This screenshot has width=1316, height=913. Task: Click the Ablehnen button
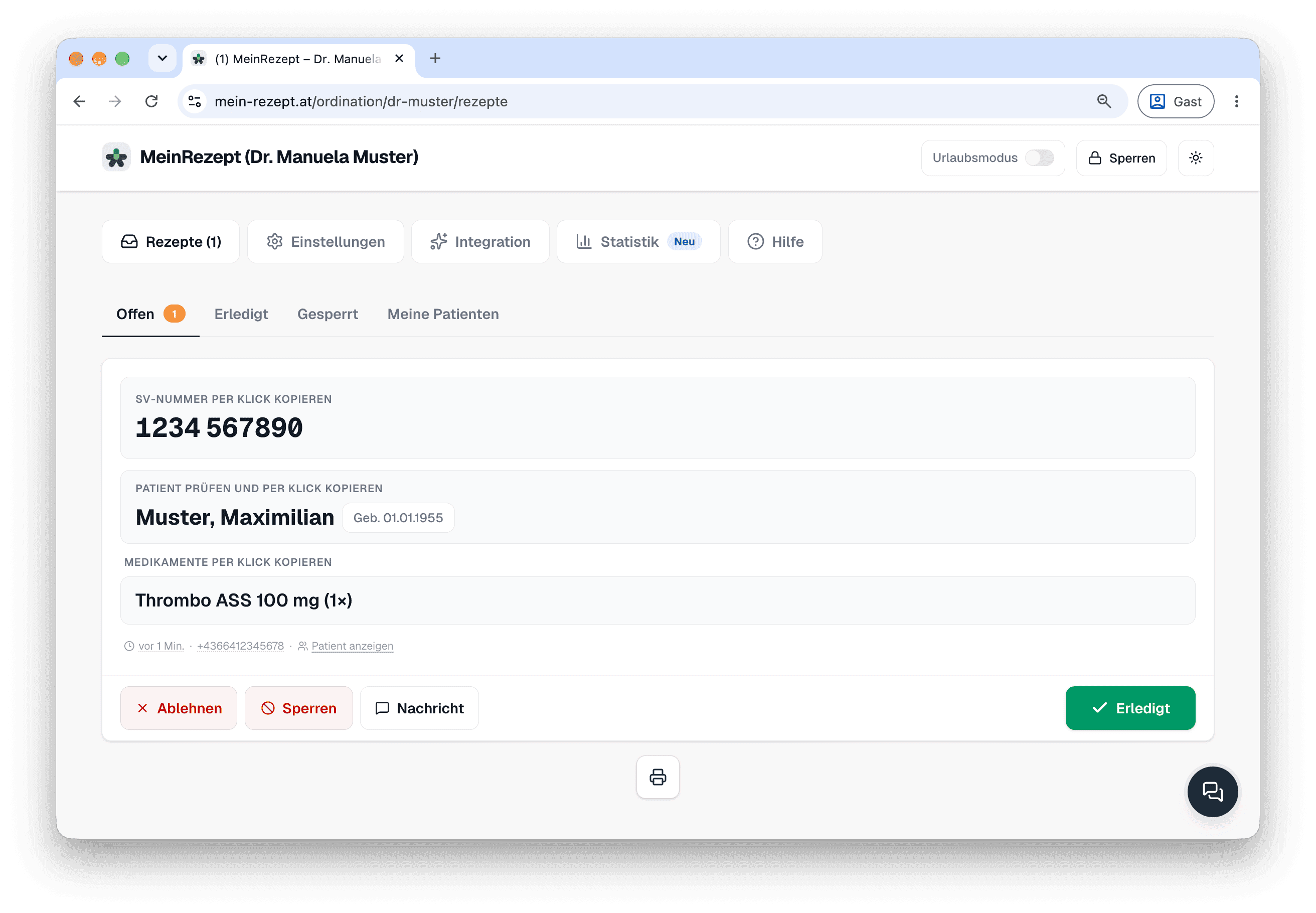(179, 708)
